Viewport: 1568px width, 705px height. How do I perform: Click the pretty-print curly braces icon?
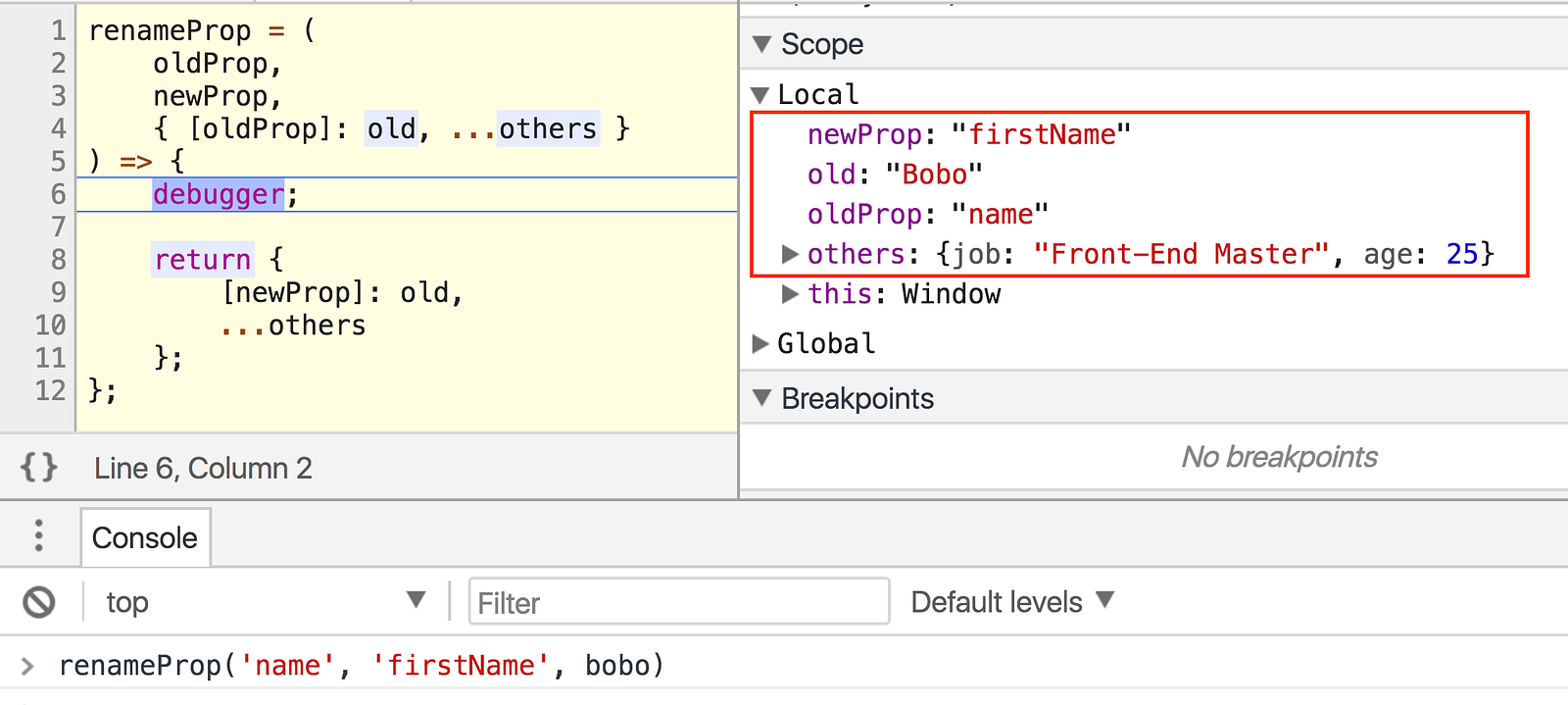39,468
